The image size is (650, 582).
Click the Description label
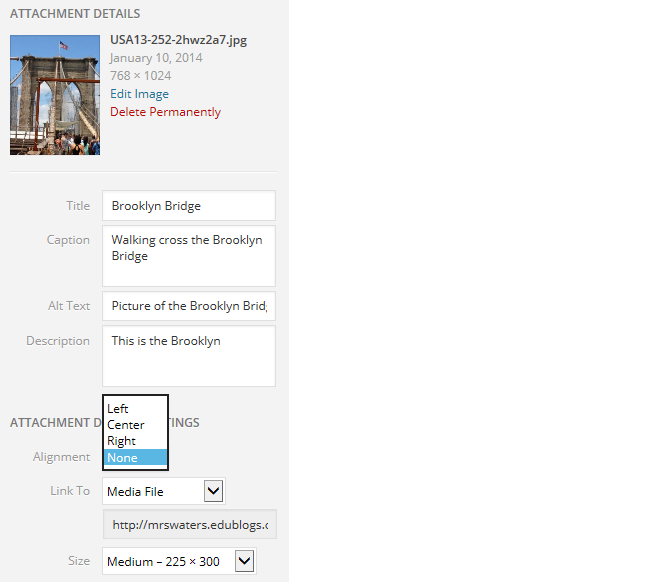pos(58,341)
